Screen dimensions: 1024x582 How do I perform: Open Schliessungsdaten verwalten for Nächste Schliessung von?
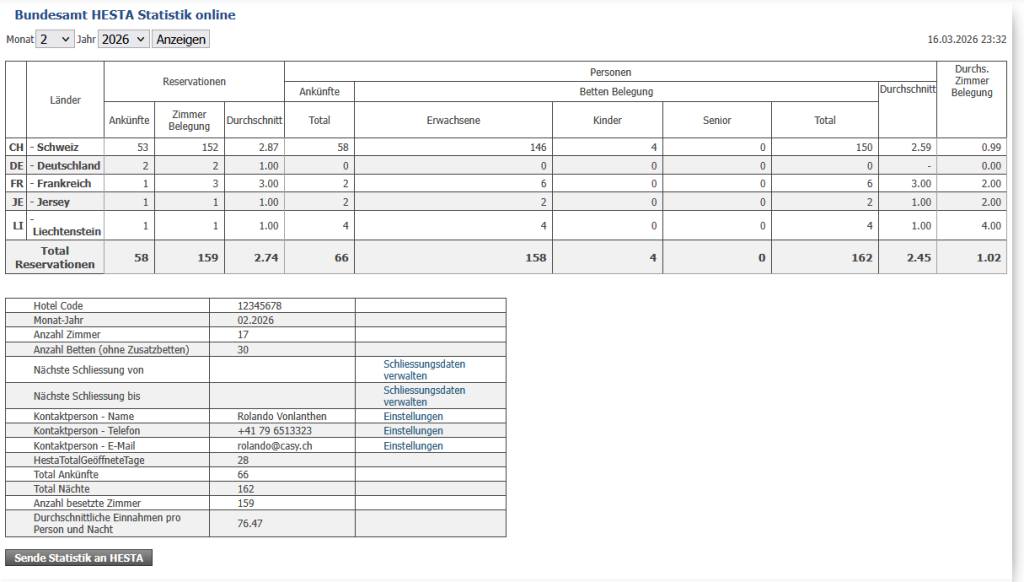[424, 370]
